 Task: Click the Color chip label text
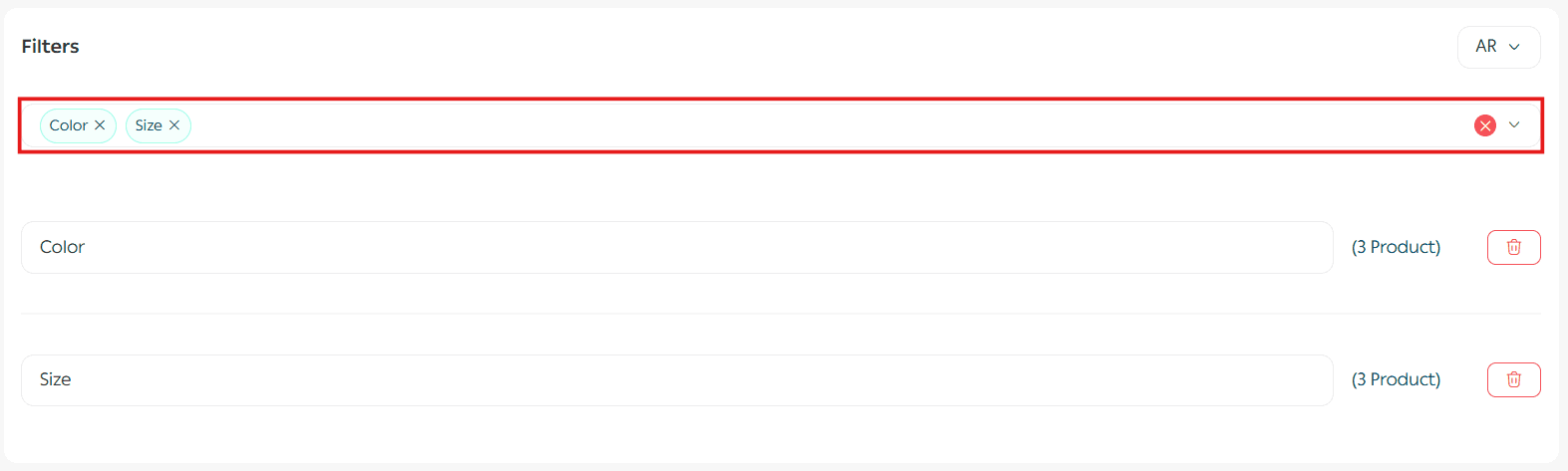pos(68,125)
